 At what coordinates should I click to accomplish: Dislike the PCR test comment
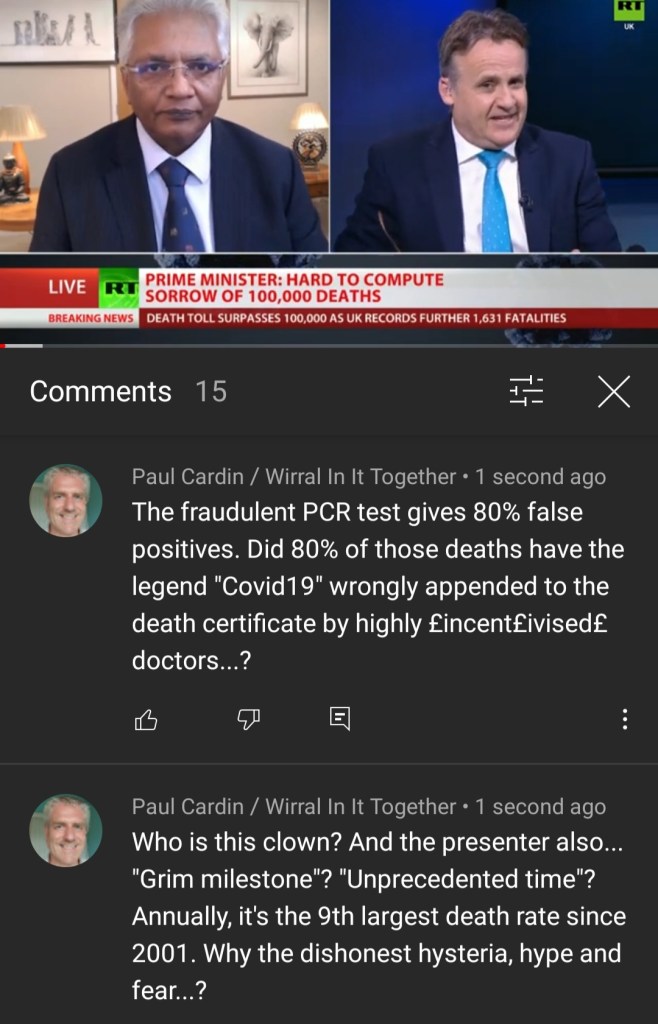tap(248, 720)
